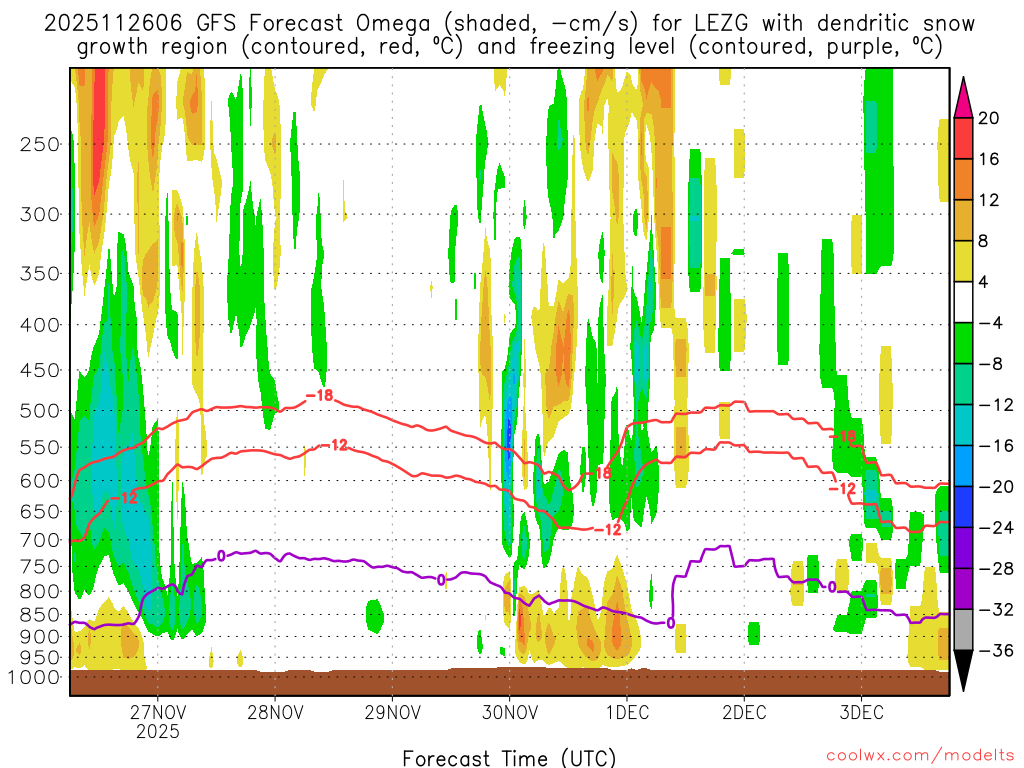Select the 3DEC date label
Screen dimensions: 1024x768
point(861,713)
